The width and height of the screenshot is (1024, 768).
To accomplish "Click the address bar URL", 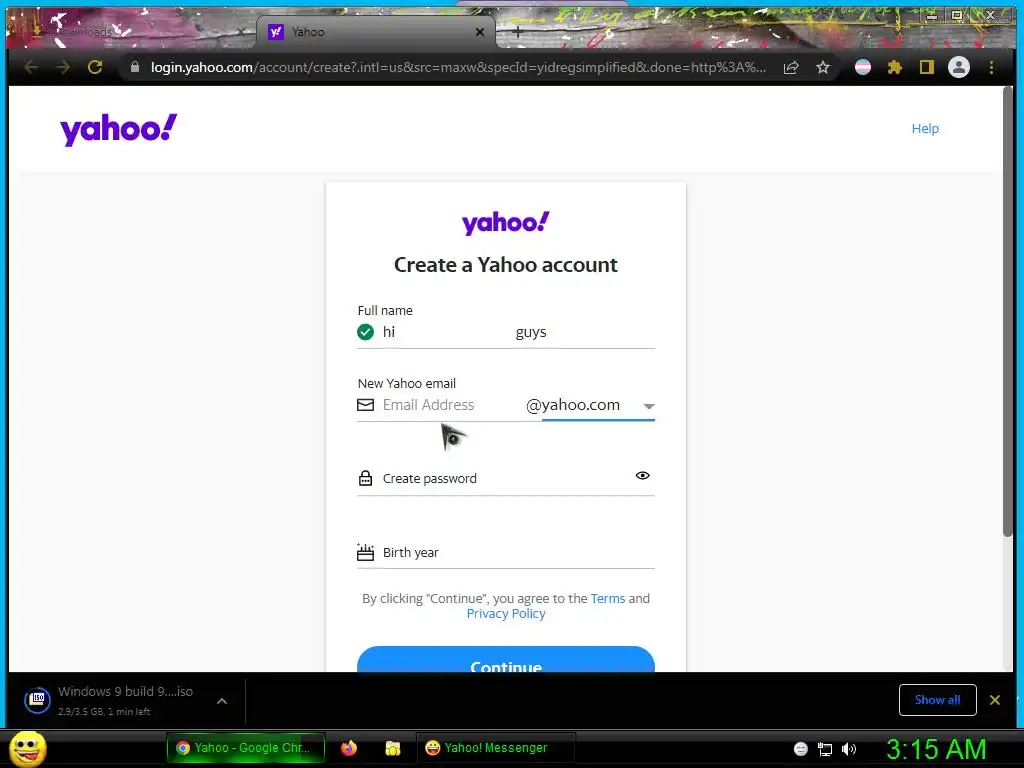I will click(x=458, y=67).
